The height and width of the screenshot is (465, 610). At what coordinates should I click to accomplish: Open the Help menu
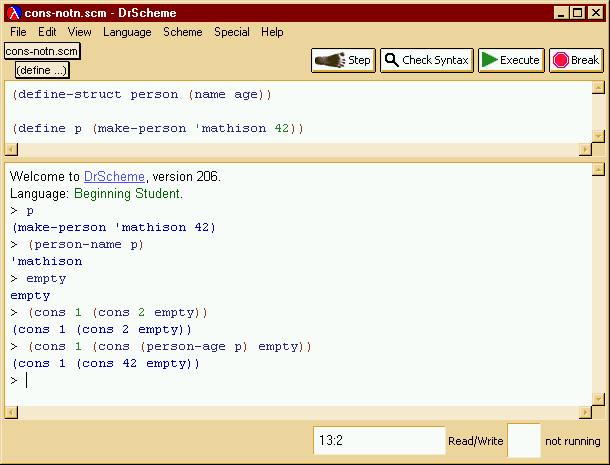(x=272, y=32)
